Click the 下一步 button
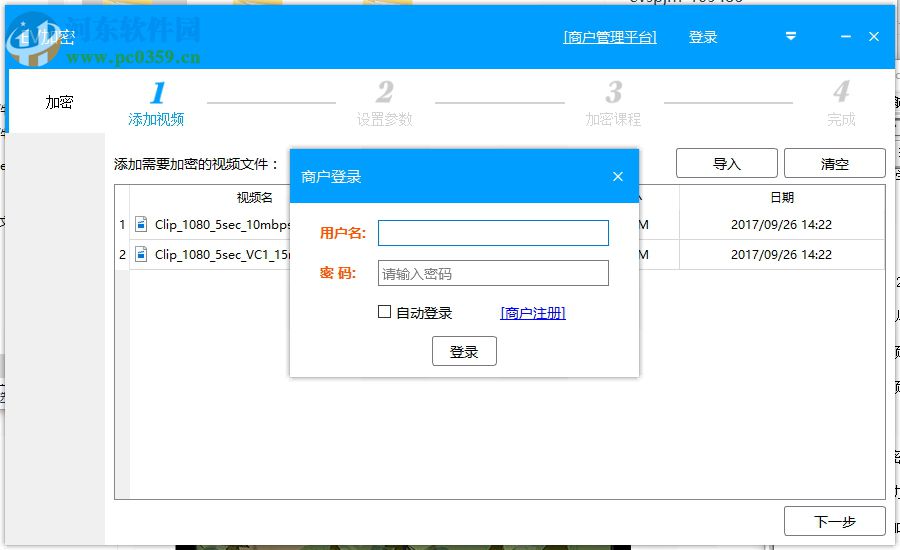This screenshot has height=550, width=900. click(835, 521)
